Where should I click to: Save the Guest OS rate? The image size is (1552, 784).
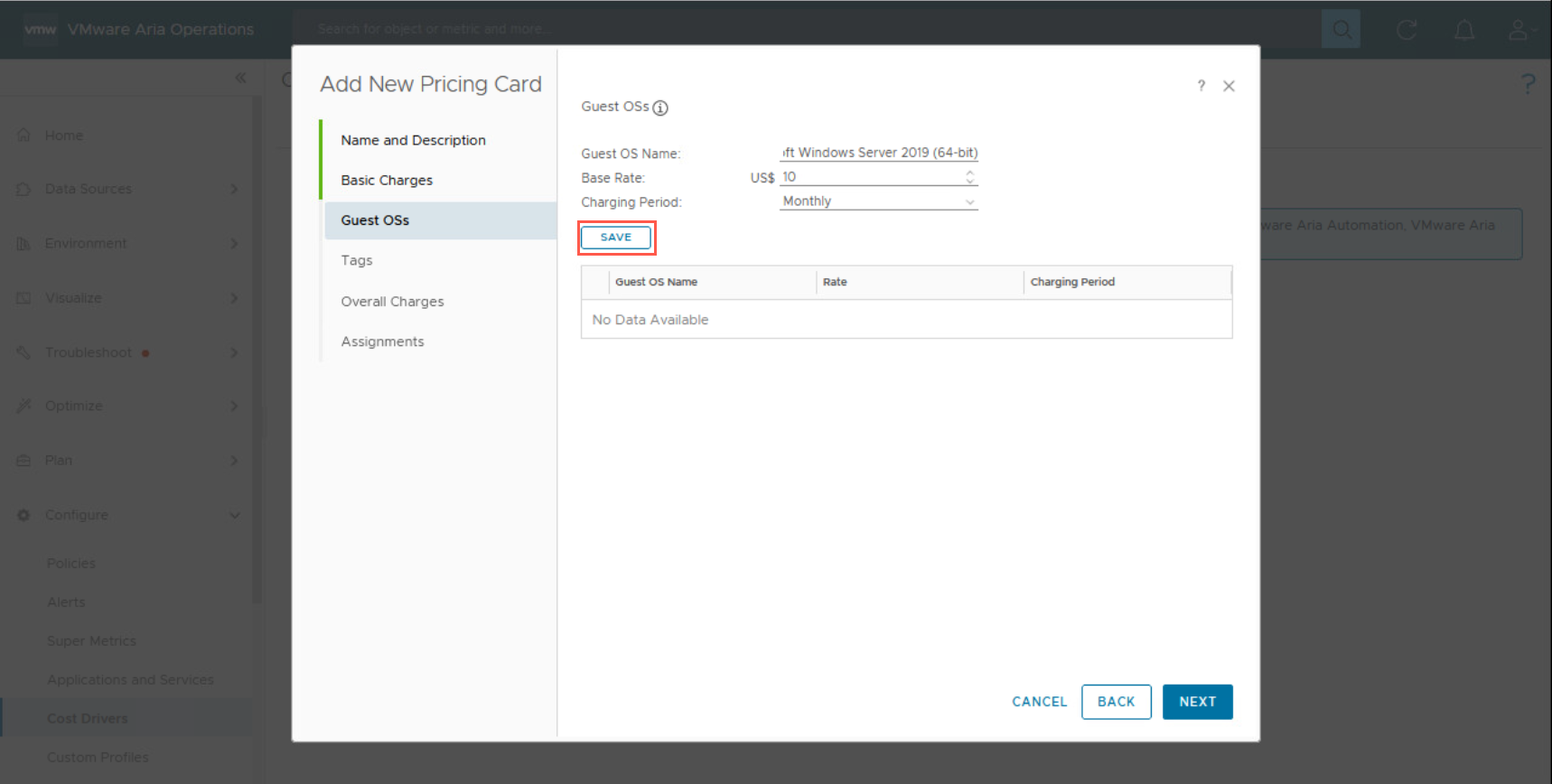[x=616, y=238]
